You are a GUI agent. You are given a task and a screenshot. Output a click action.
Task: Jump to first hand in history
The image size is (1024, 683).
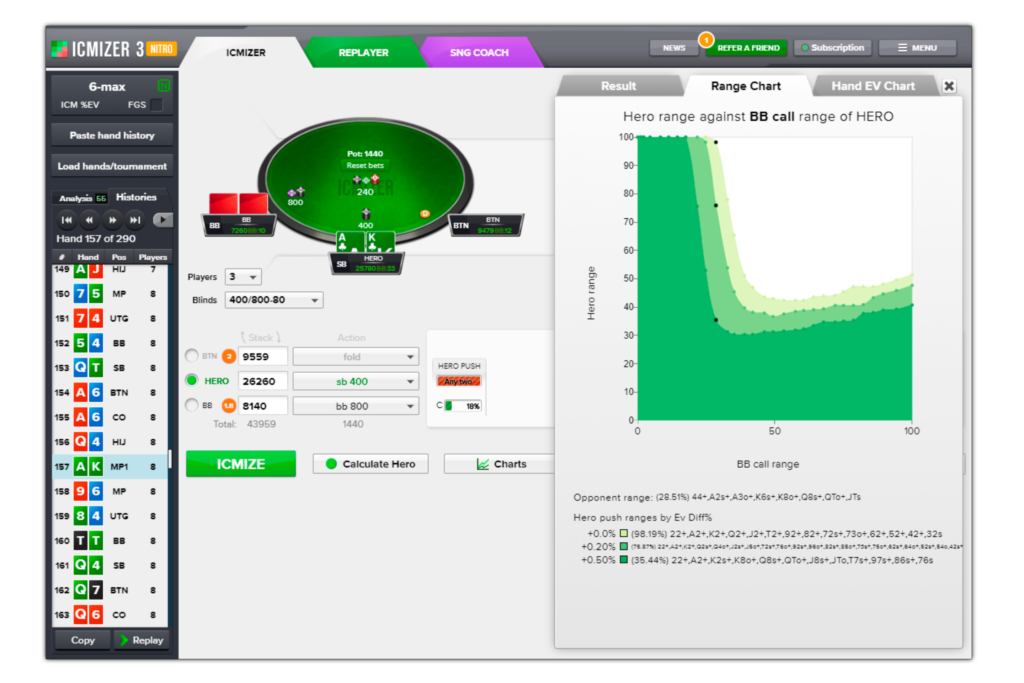(x=67, y=220)
